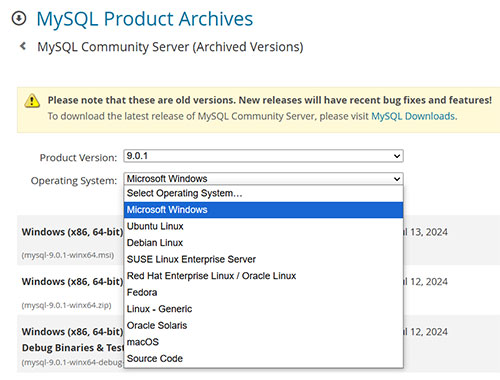This screenshot has width=500, height=380.
Task: Open the Product Version 9.0.1 dropdown
Action: [263, 156]
